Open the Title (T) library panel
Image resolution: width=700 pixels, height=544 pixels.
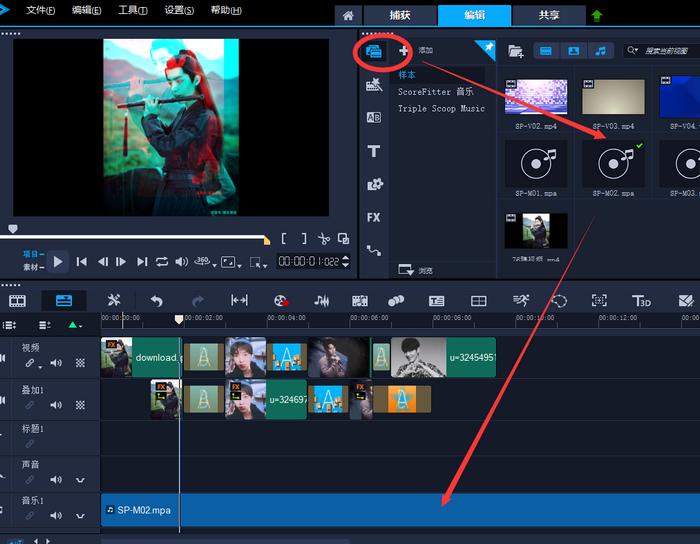point(374,151)
